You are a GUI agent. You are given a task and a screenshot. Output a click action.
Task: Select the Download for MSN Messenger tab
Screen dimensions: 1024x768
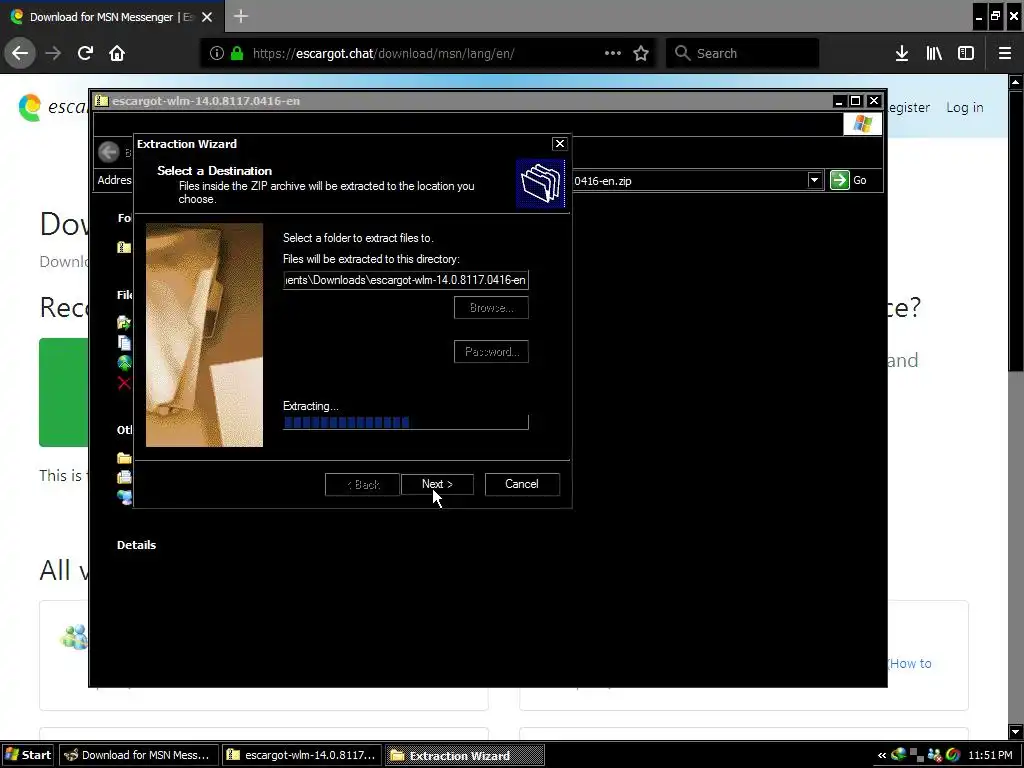tap(111, 16)
